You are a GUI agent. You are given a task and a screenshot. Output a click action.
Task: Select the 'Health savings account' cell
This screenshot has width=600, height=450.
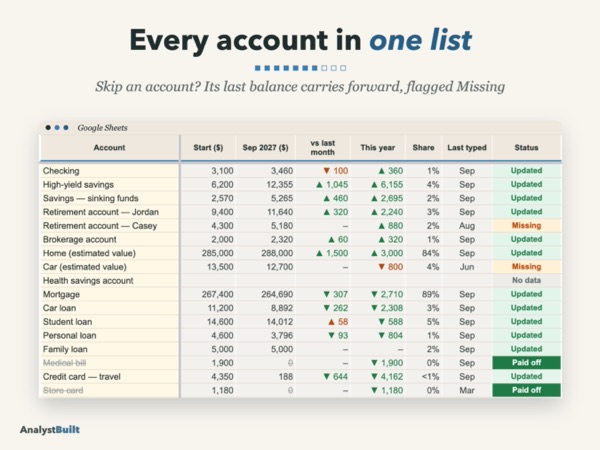pyautogui.click(x=109, y=281)
